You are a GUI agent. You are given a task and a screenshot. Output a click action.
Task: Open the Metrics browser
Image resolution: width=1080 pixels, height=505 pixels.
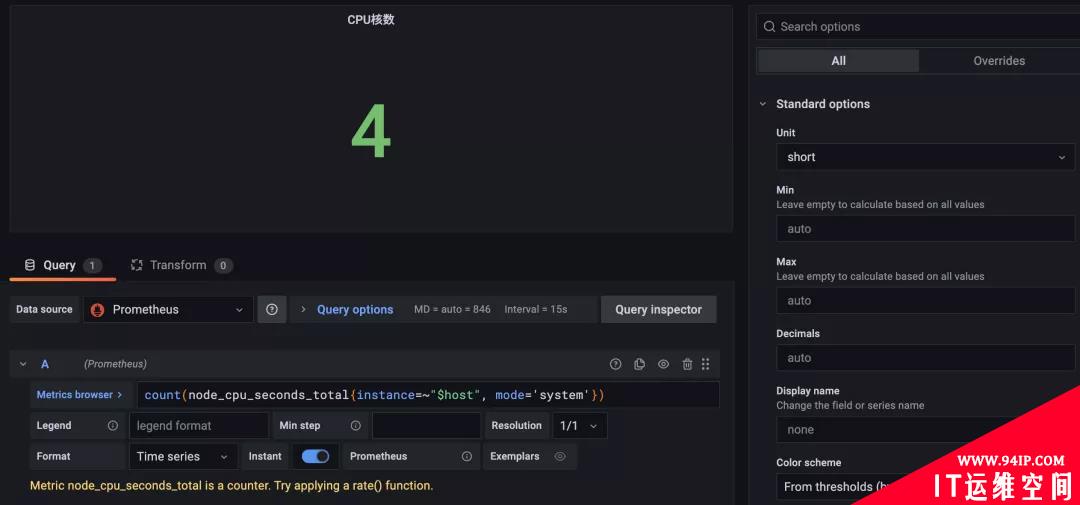coord(79,395)
